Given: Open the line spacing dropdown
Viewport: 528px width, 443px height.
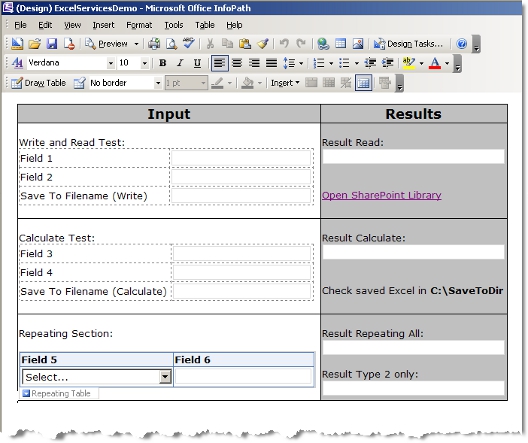Looking at the screenshot, I should point(301,63).
